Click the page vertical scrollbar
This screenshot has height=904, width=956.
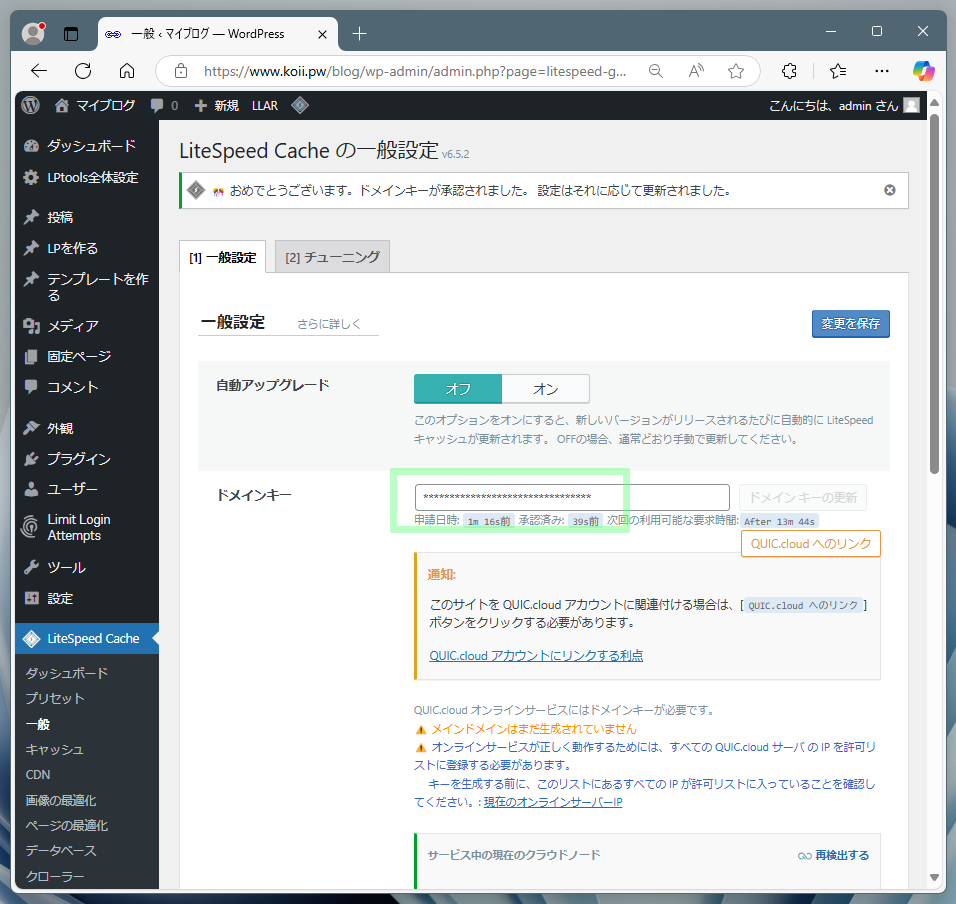point(934,293)
